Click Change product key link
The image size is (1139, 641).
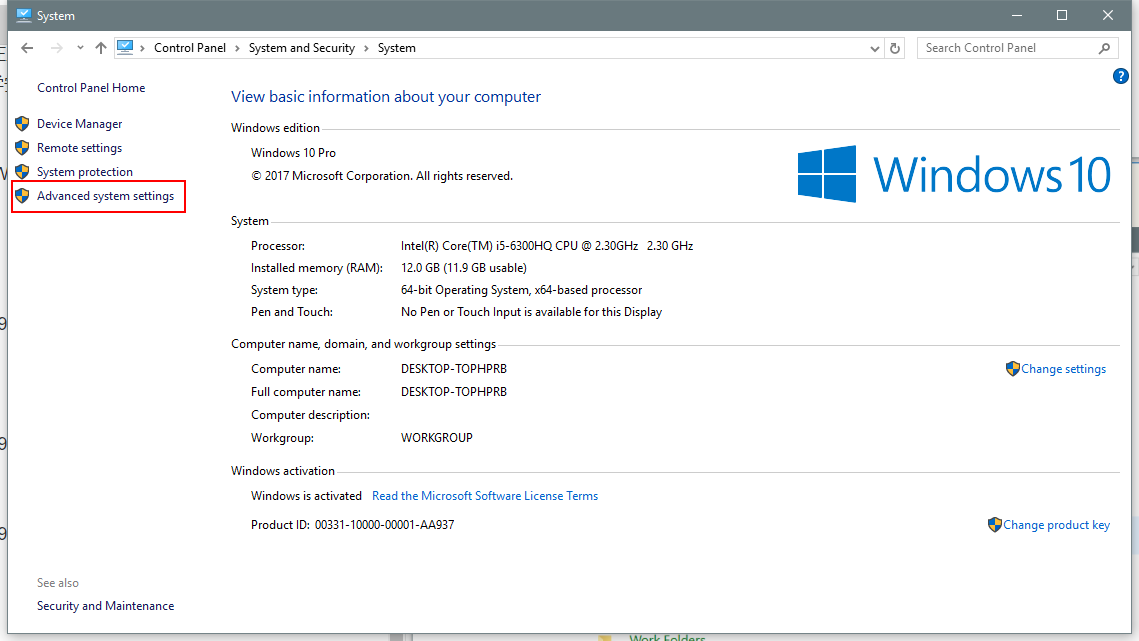tap(1056, 525)
